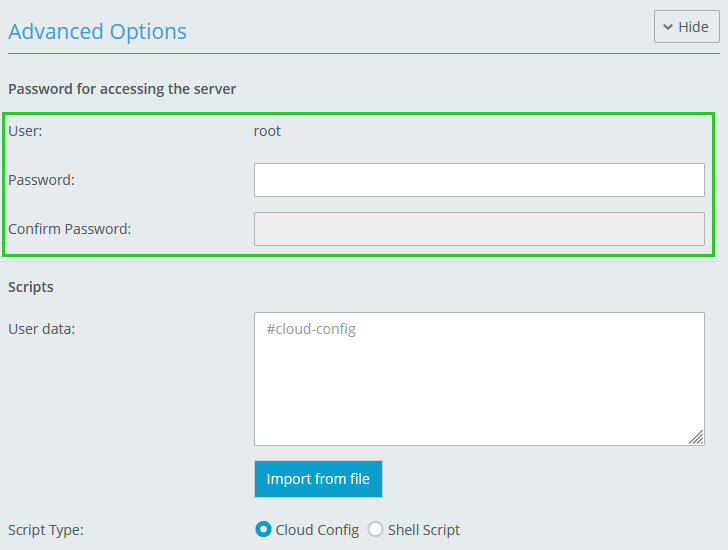This screenshot has height=550, width=728.
Task: Click the 'Password for accessing the server' heading
Action: coord(122,89)
